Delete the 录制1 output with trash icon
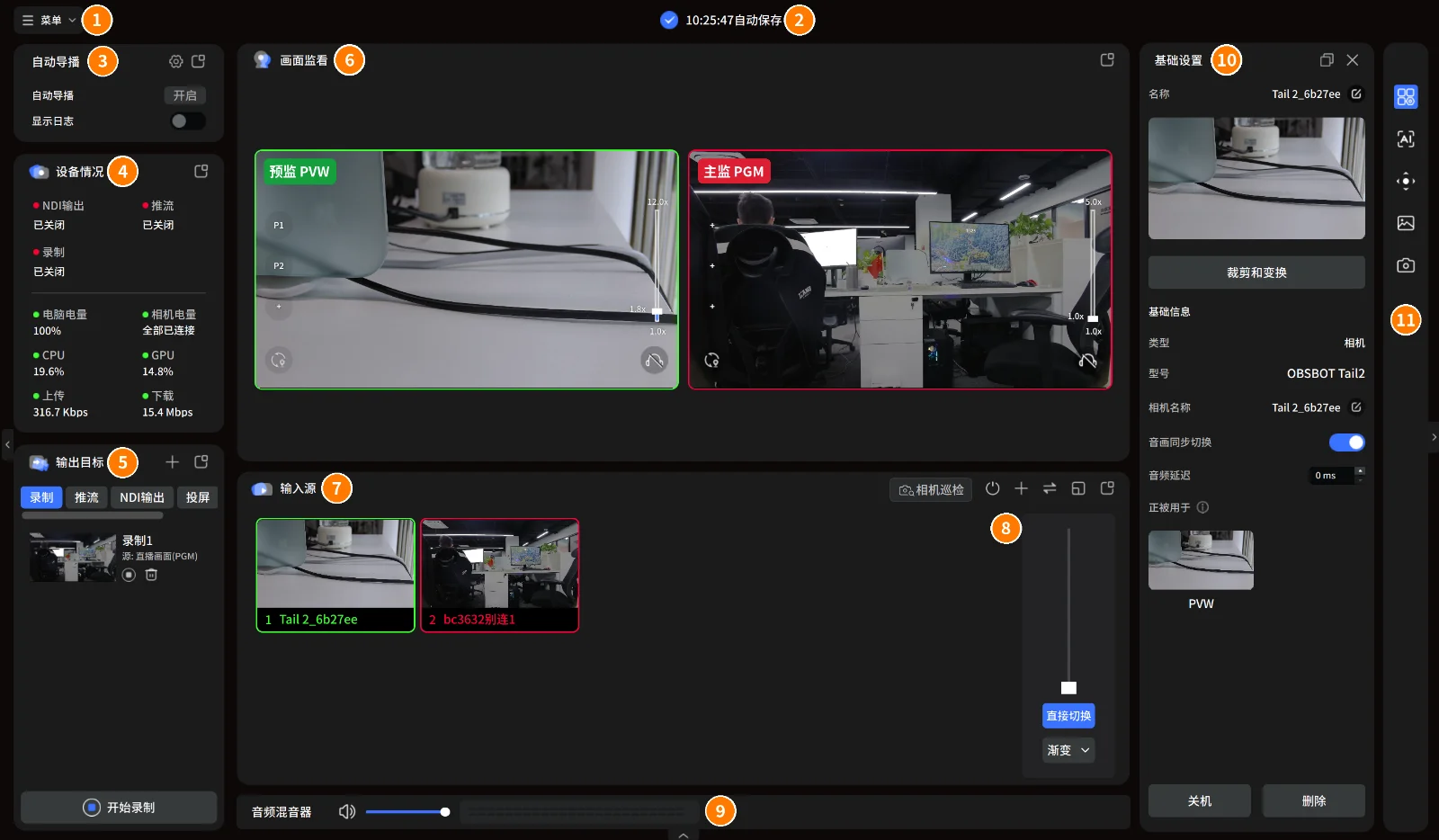Viewport: 1439px width, 840px height. (x=151, y=575)
